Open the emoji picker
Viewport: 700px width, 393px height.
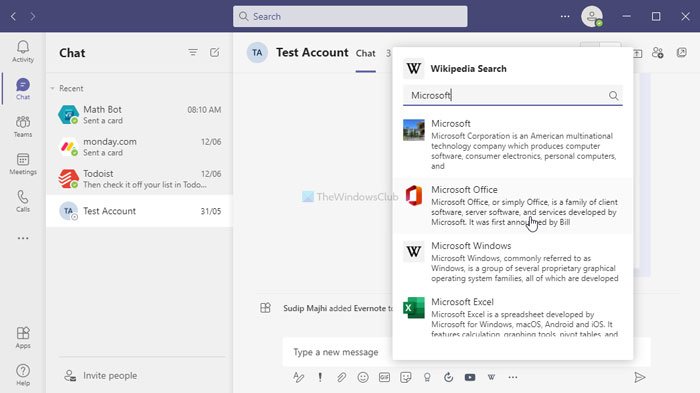coord(363,377)
